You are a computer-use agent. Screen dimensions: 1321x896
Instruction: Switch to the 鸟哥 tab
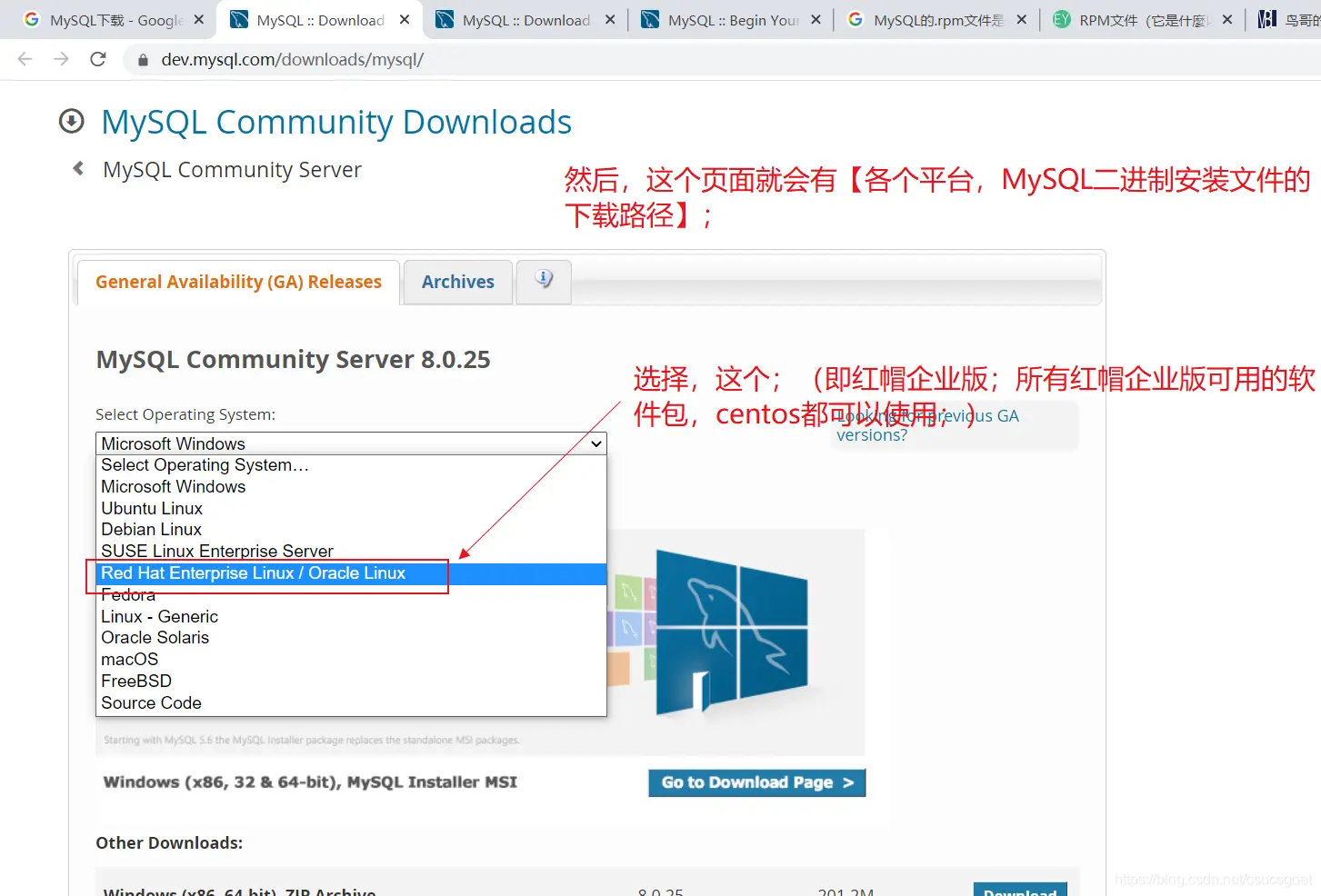(x=1287, y=20)
